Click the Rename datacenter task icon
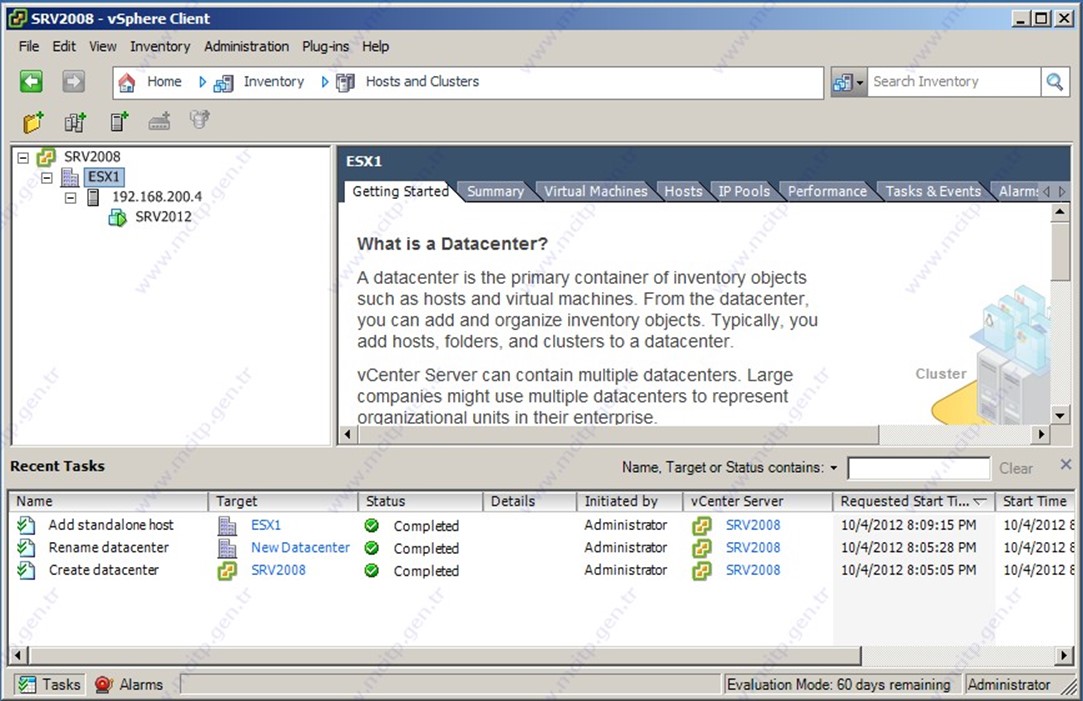The width and height of the screenshot is (1083, 701). tap(26, 548)
